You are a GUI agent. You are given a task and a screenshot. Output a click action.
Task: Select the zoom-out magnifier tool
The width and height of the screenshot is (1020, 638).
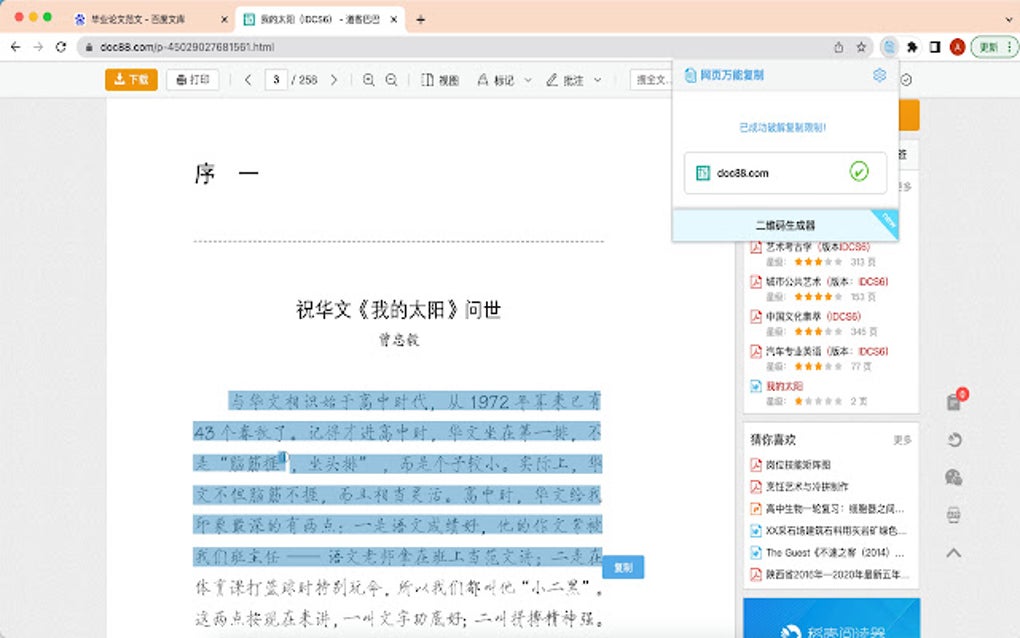pyautogui.click(x=391, y=80)
